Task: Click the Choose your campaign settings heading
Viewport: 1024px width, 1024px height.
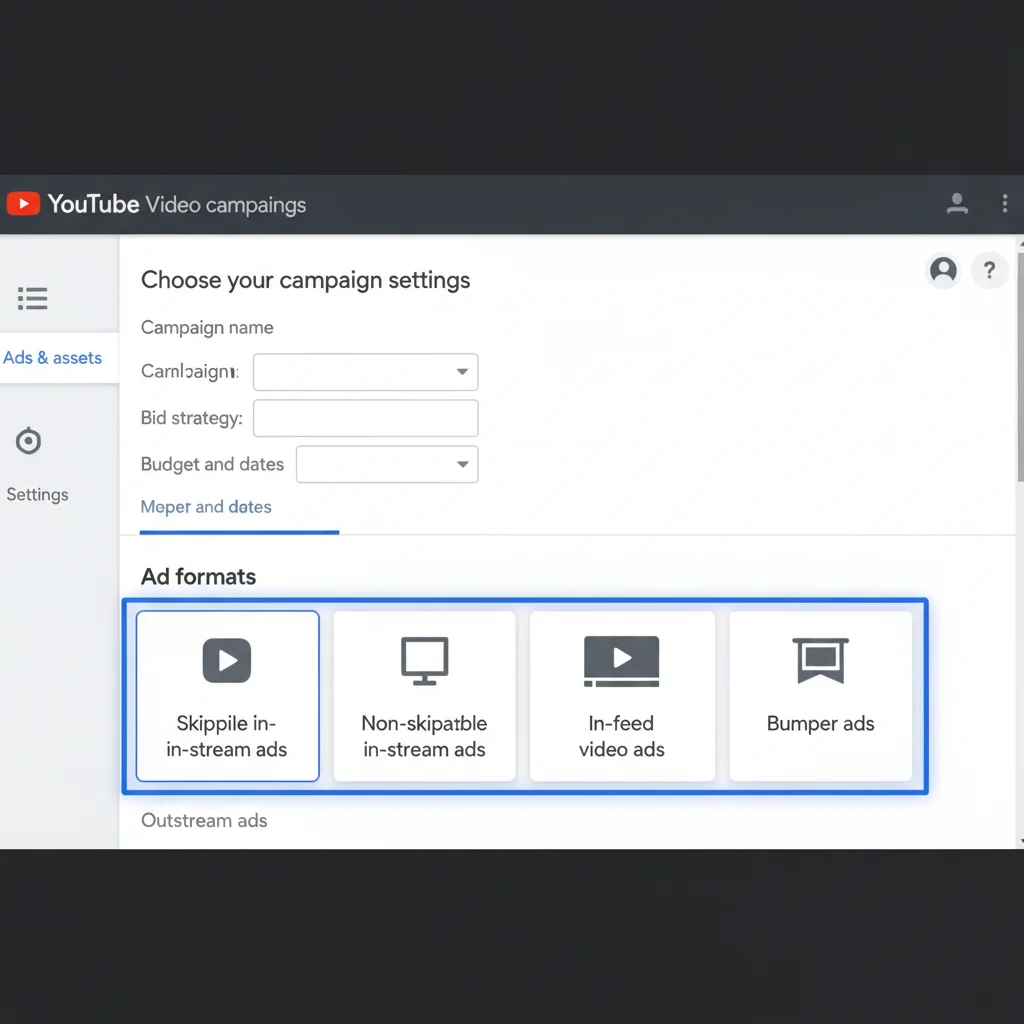Action: [306, 280]
